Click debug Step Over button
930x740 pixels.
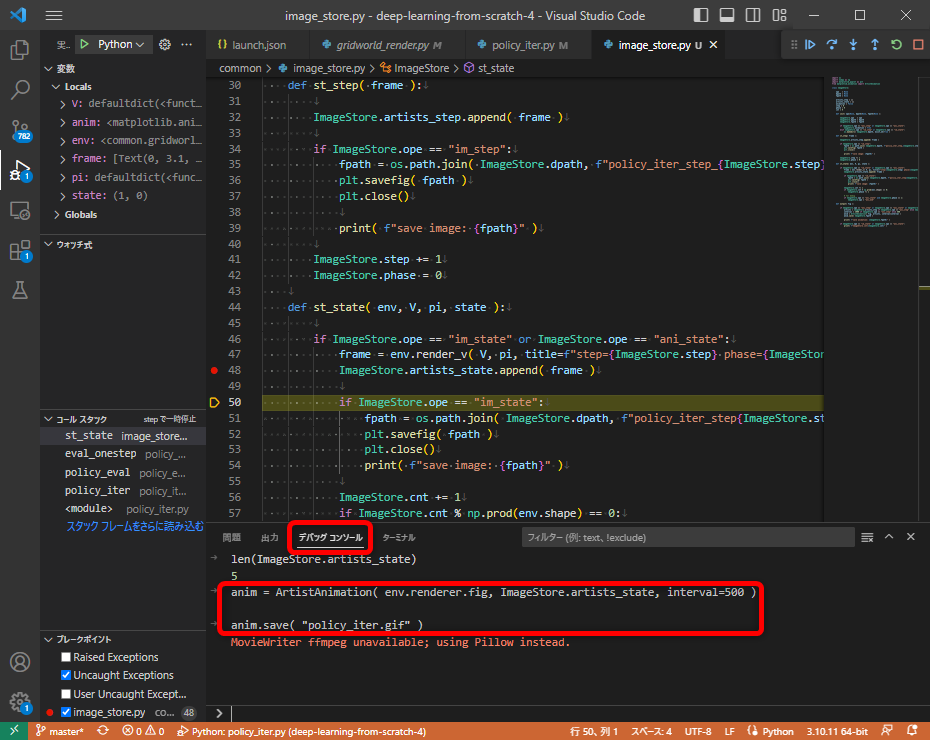(x=832, y=44)
